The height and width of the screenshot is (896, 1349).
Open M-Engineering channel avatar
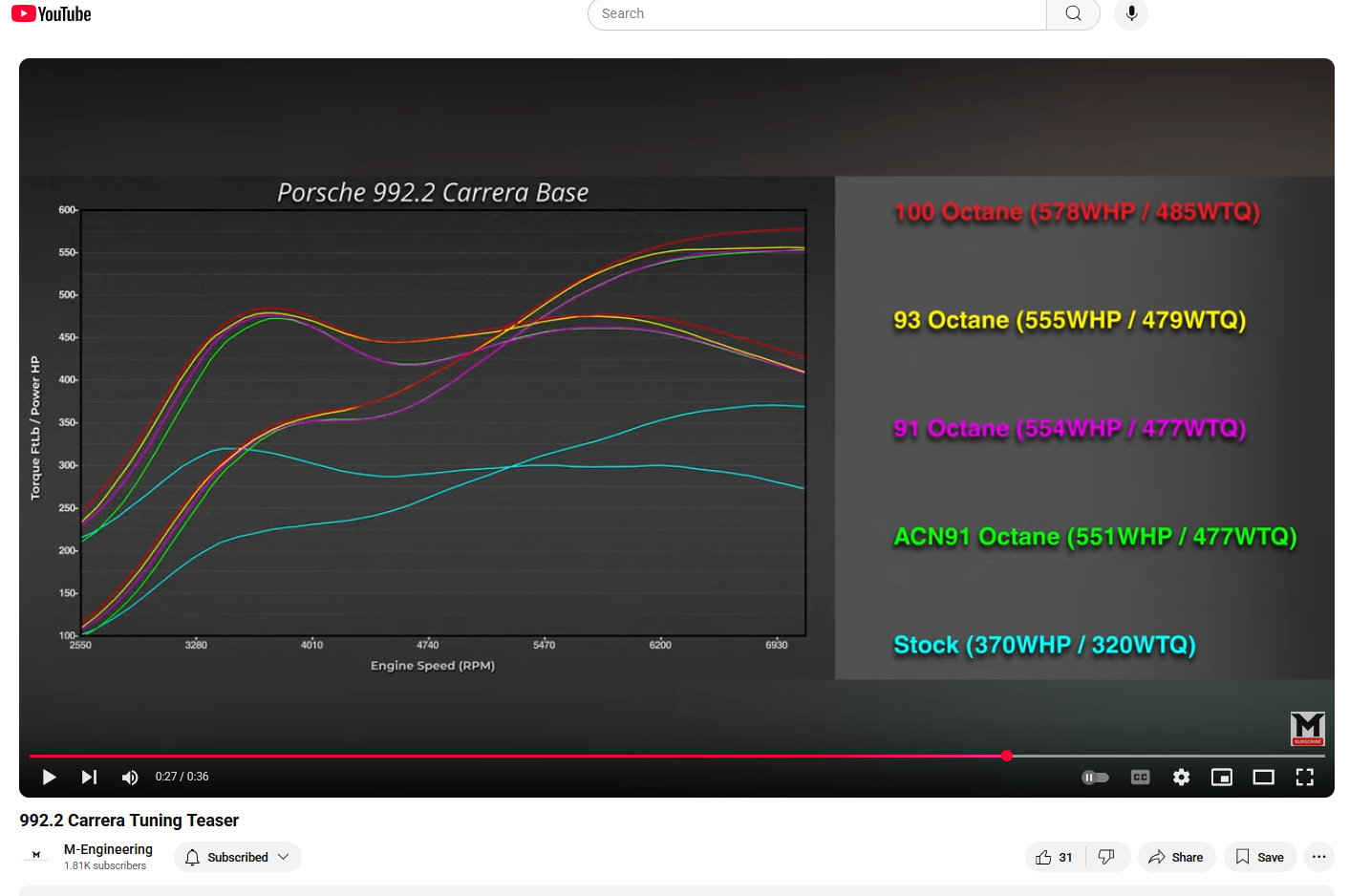tap(36, 857)
